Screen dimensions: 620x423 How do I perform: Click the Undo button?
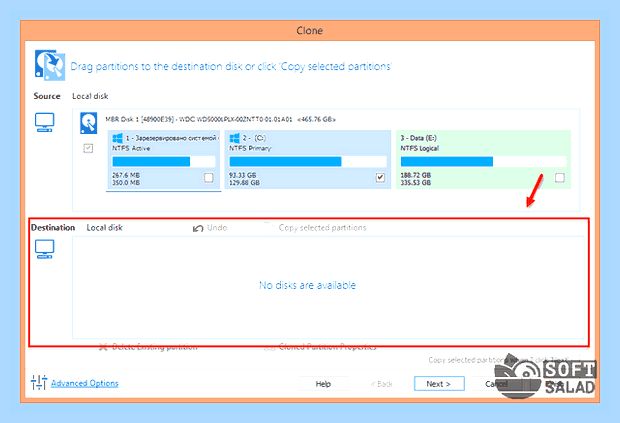[x=210, y=228]
